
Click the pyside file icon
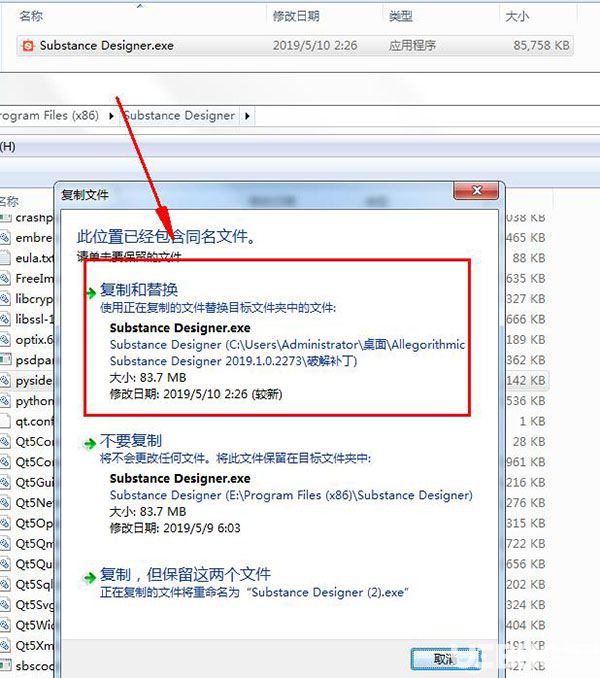5,381
